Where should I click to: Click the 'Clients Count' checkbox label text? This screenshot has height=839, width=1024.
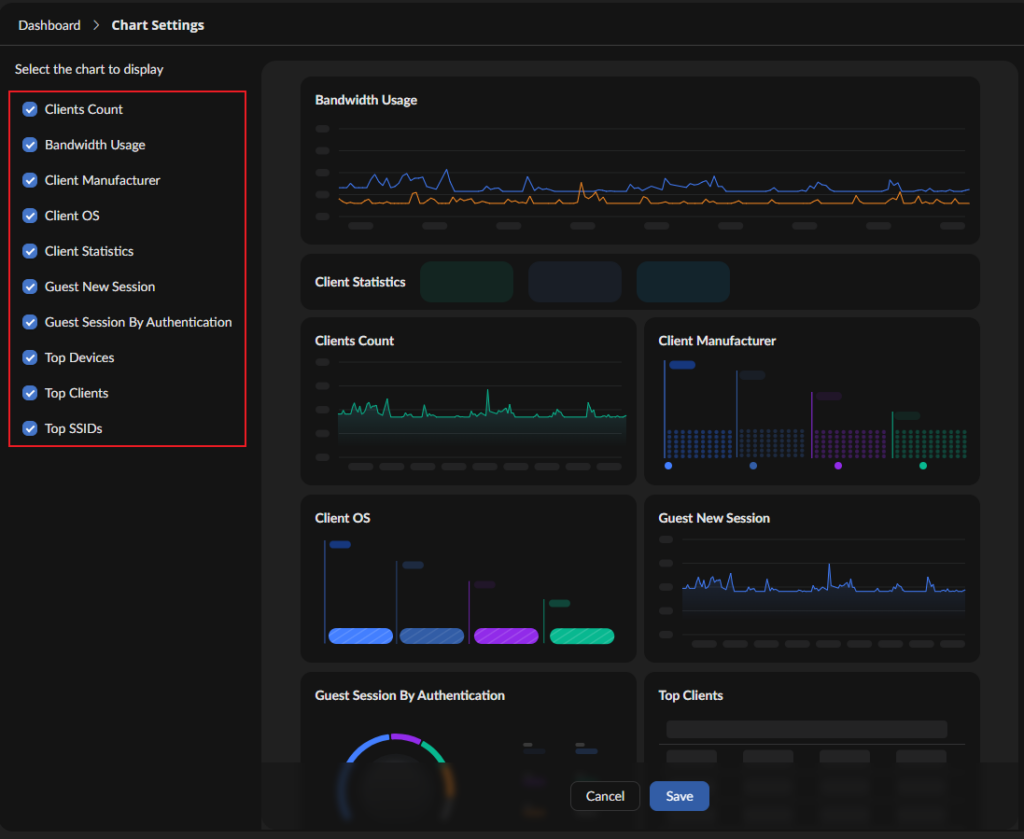pos(84,109)
